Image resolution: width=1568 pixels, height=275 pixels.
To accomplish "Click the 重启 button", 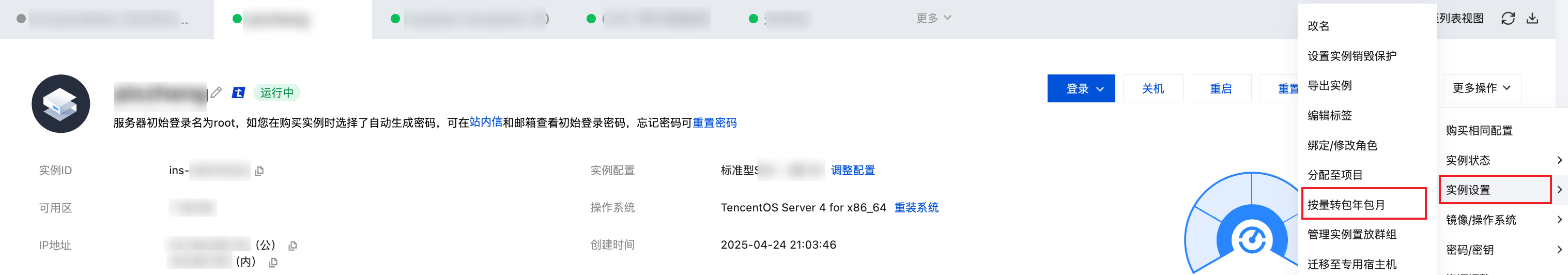I will [x=1221, y=88].
